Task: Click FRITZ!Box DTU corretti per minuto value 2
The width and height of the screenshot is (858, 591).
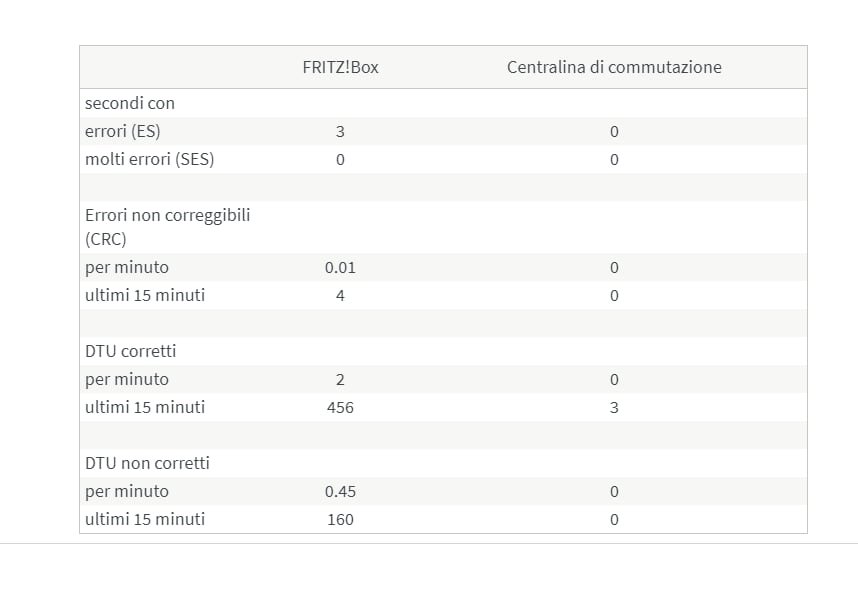Action: [x=340, y=379]
